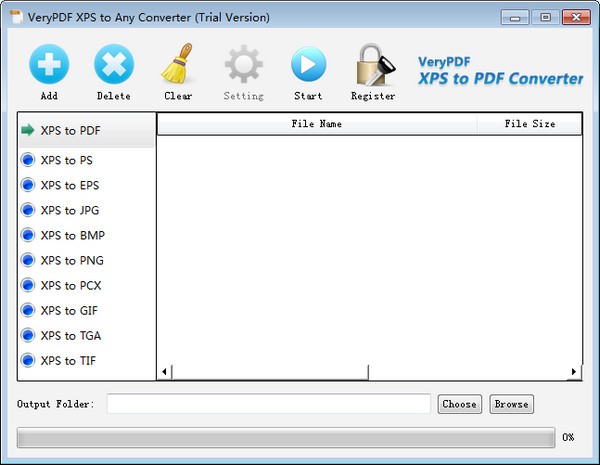The image size is (600, 465).
Task: Switch to XPS to JPG mode
Action: click(x=69, y=210)
